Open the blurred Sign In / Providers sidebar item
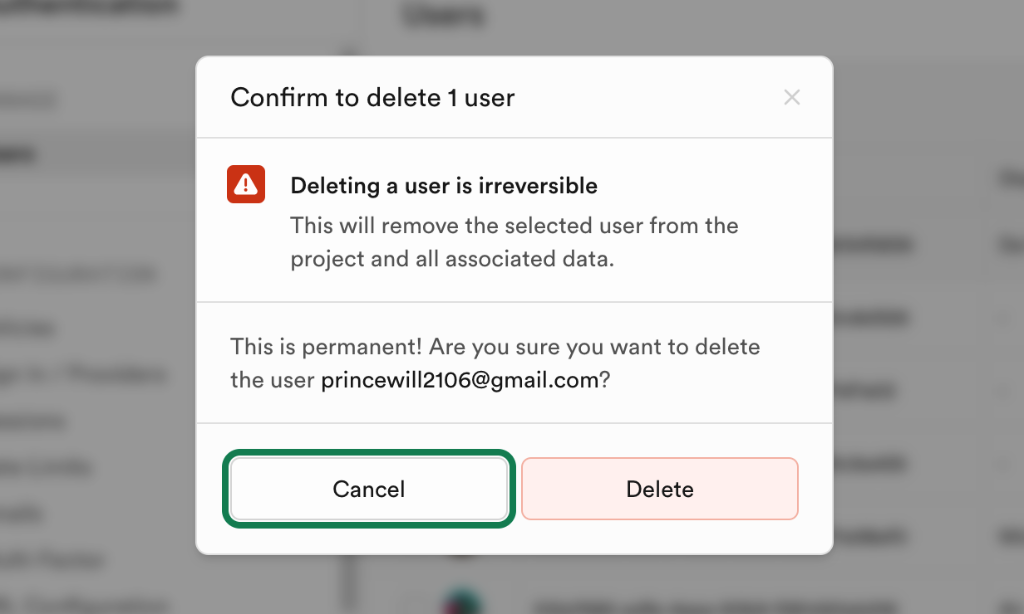The height and width of the screenshot is (614, 1024). (x=80, y=374)
